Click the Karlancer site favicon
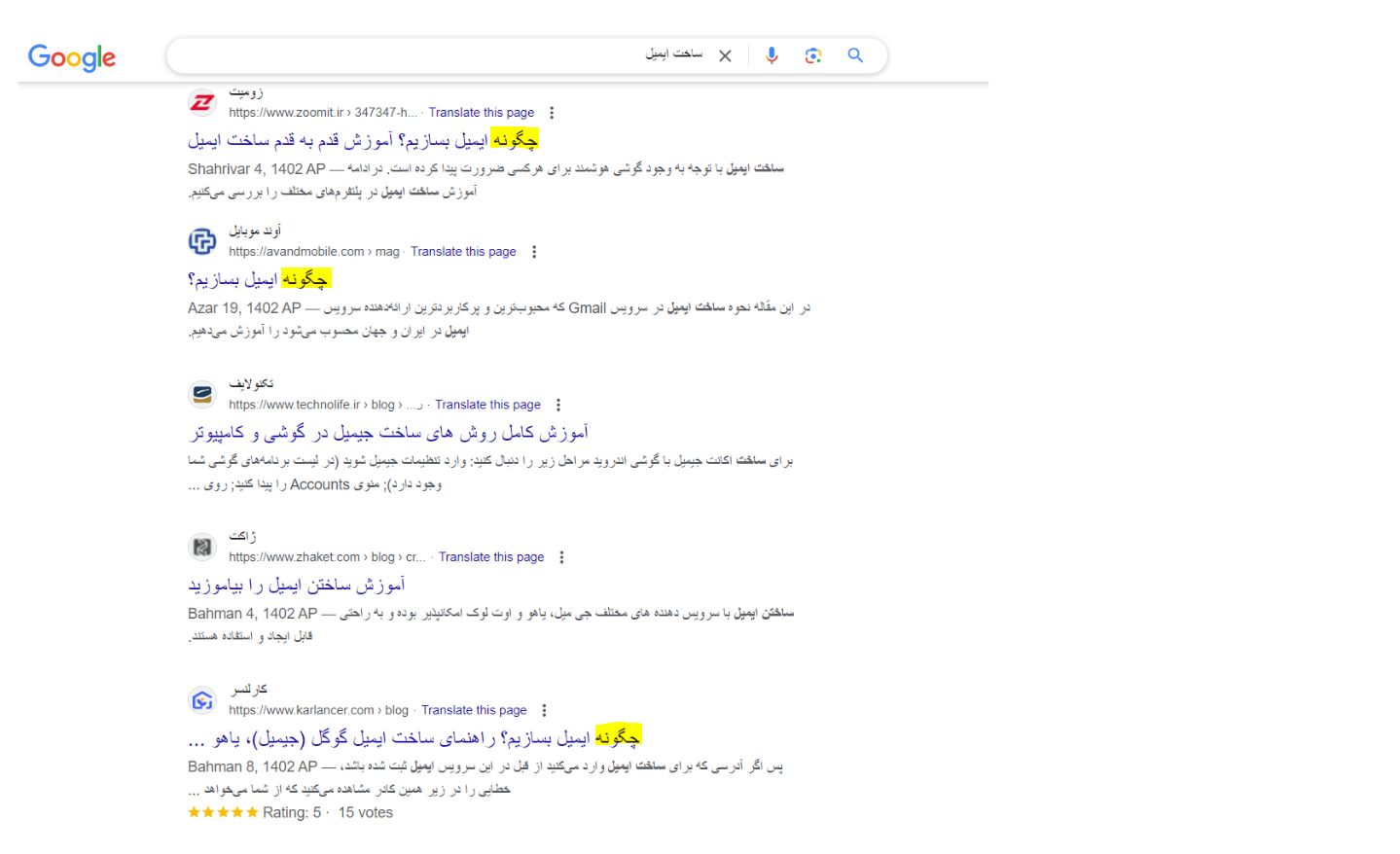 click(x=202, y=700)
